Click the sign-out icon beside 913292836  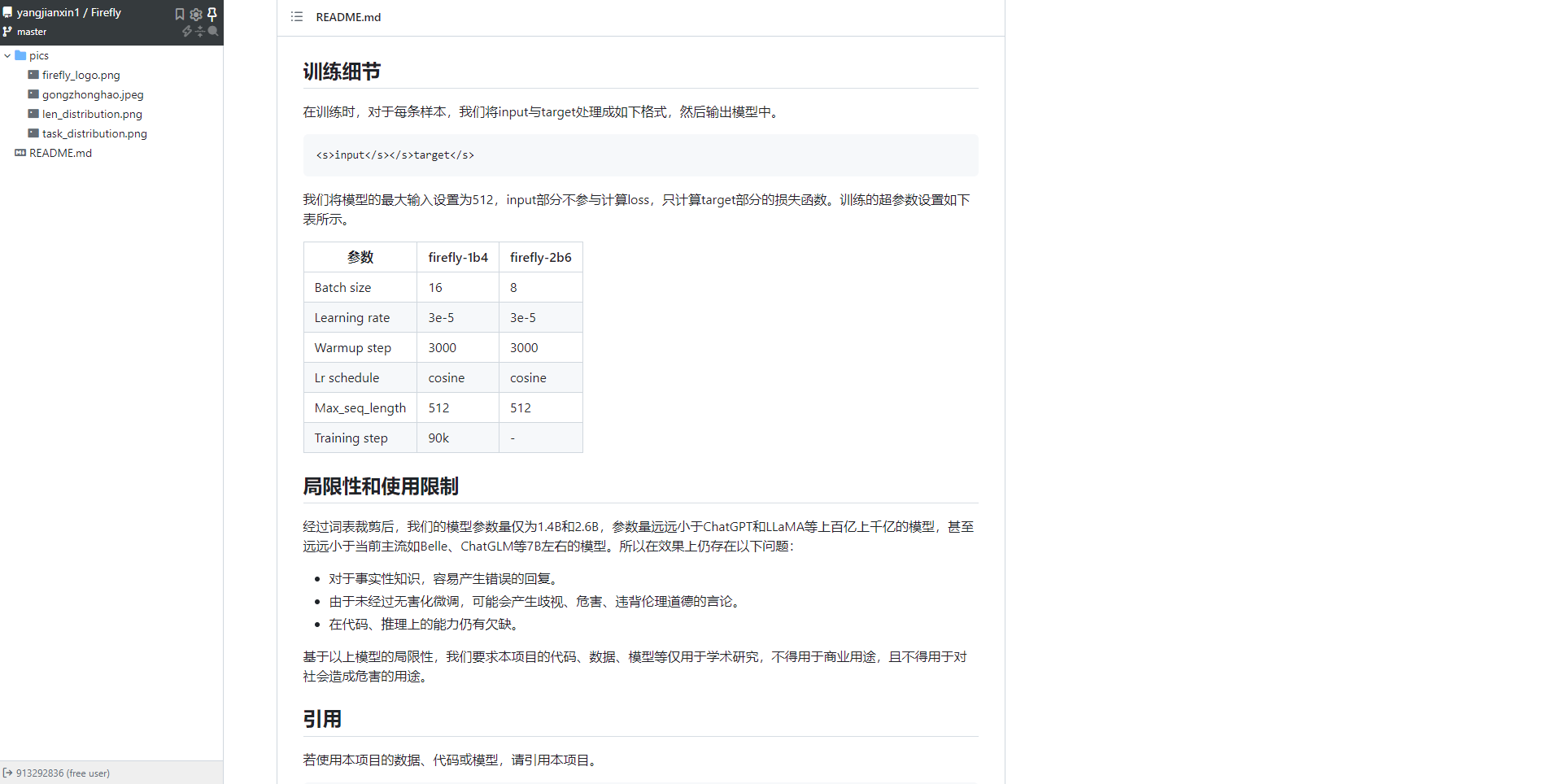coord(7,773)
